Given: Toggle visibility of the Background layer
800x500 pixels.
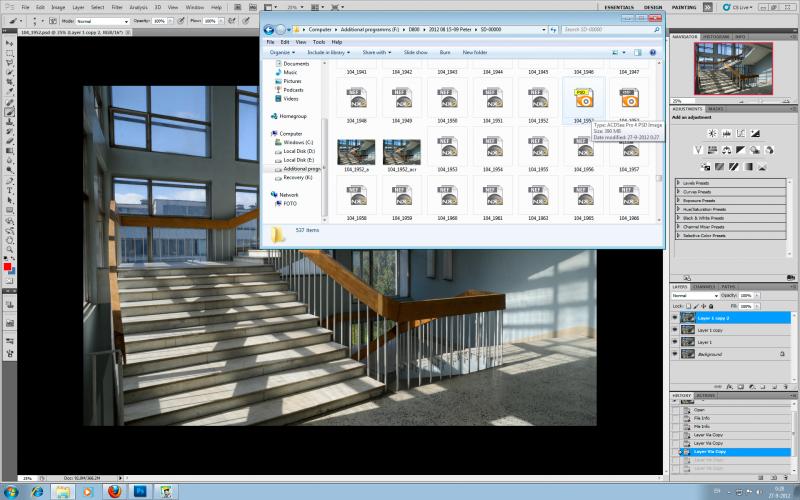Looking at the screenshot, I should 674,354.
